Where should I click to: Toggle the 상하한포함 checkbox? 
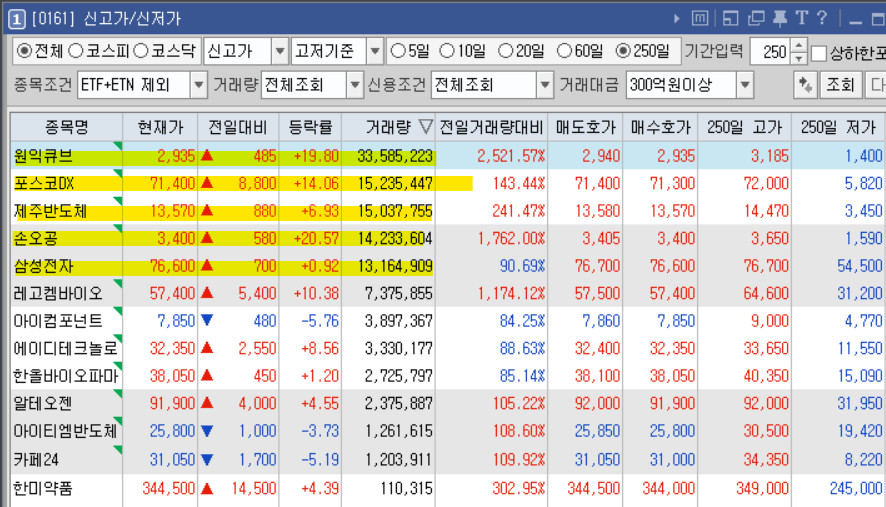pyautogui.click(x=819, y=53)
